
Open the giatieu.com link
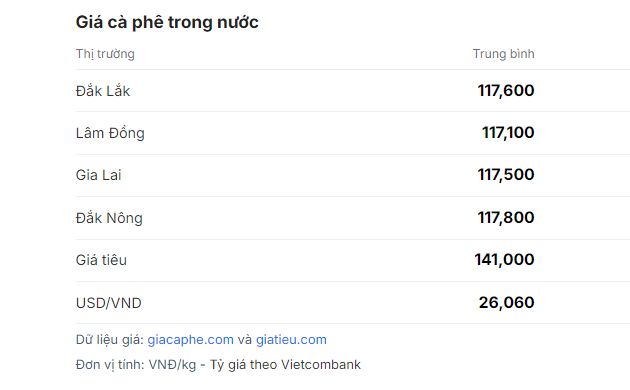click(291, 340)
